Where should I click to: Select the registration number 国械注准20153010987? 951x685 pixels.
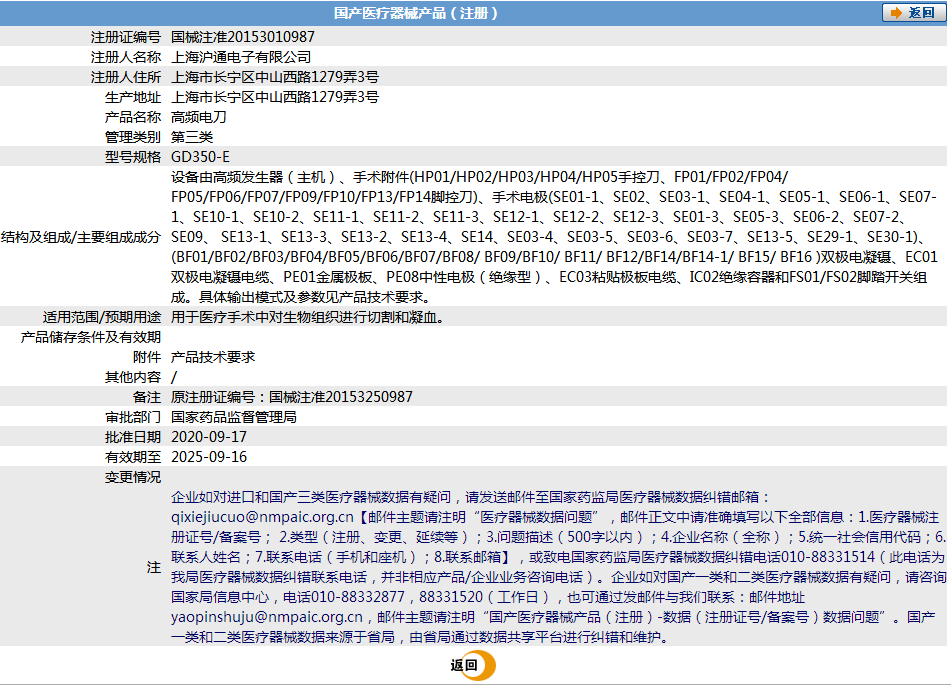coord(243,37)
